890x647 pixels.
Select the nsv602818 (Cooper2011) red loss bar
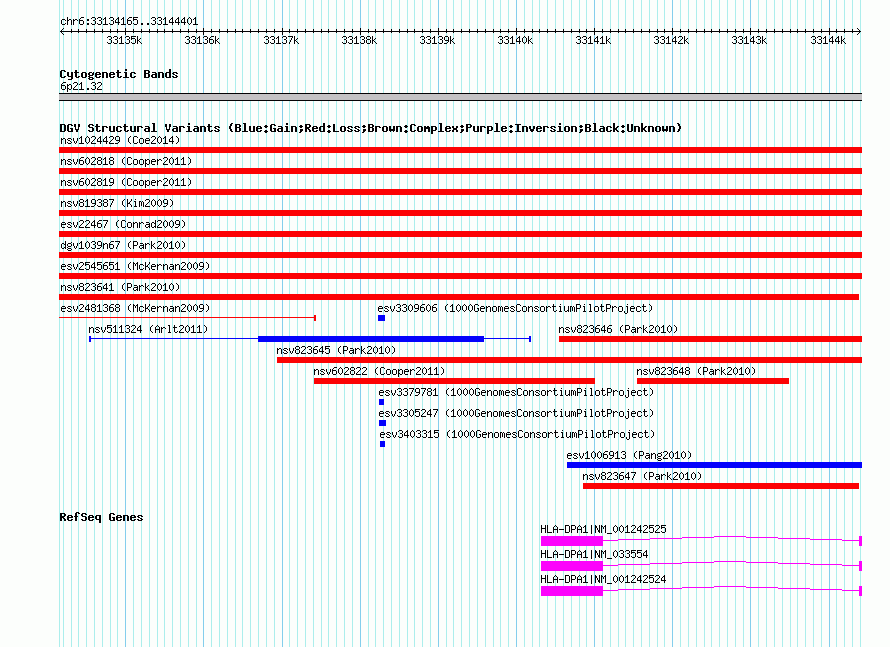click(460, 171)
